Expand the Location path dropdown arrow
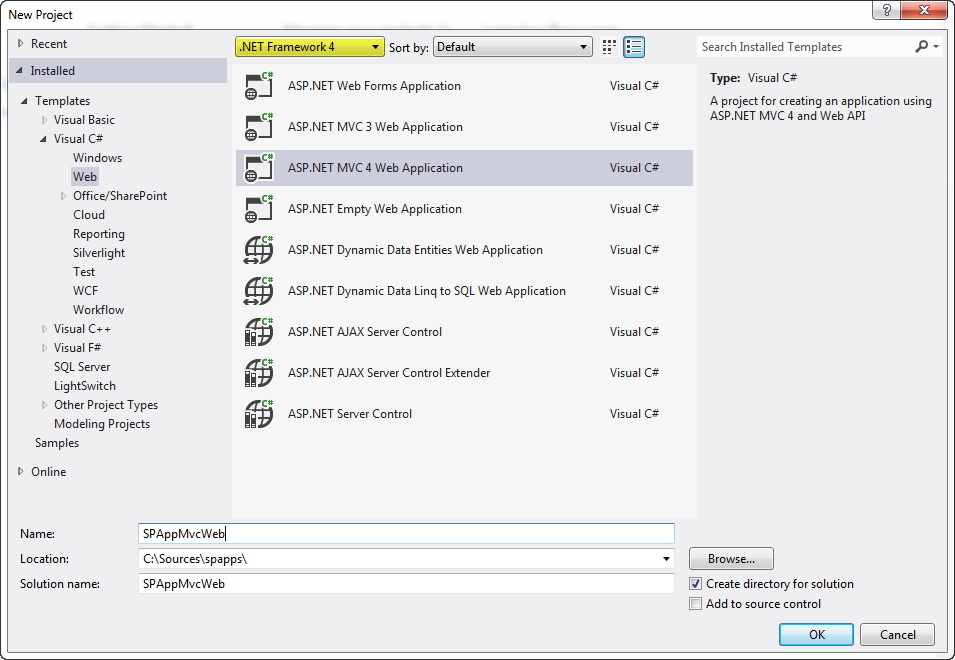The width and height of the screenshot is (955, 660). coord(666,559)
